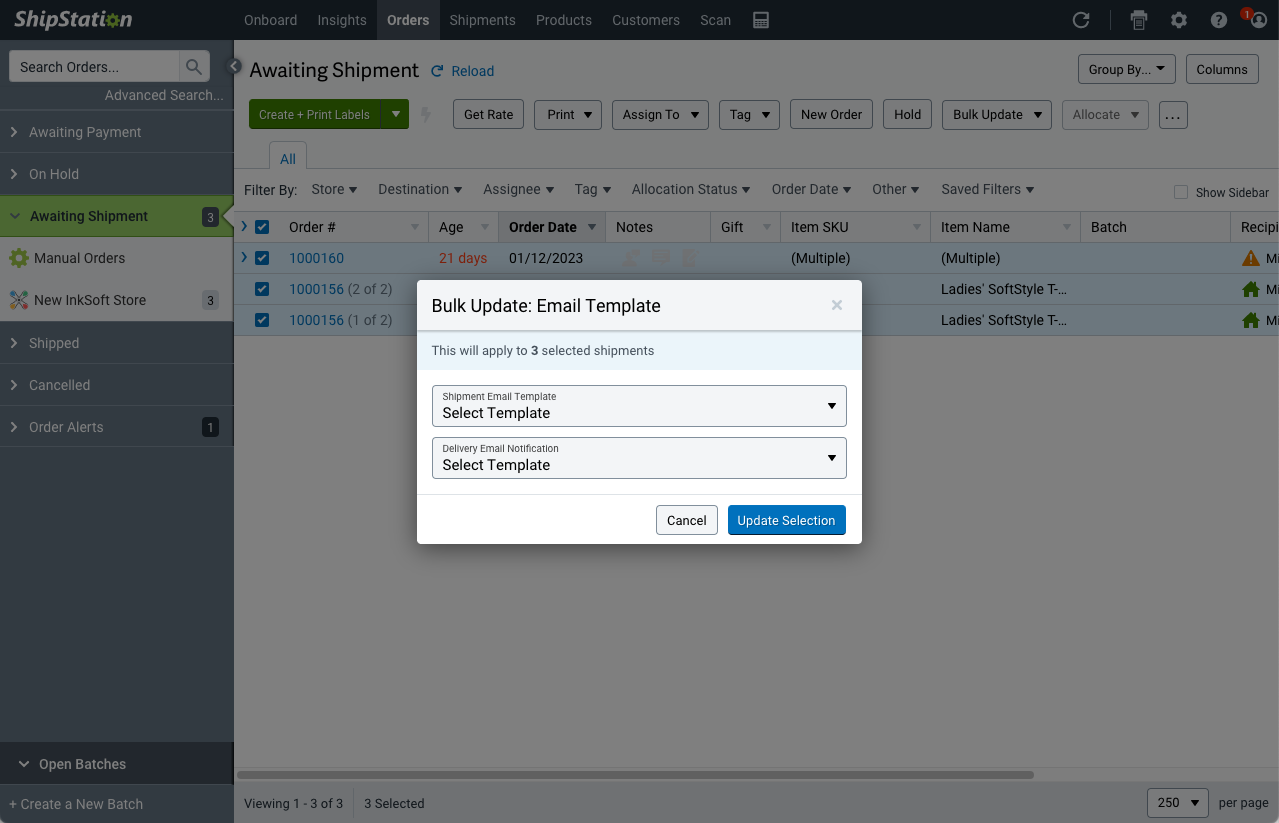
Task: Select the All tab above the filters
Action: coord(287,157)
